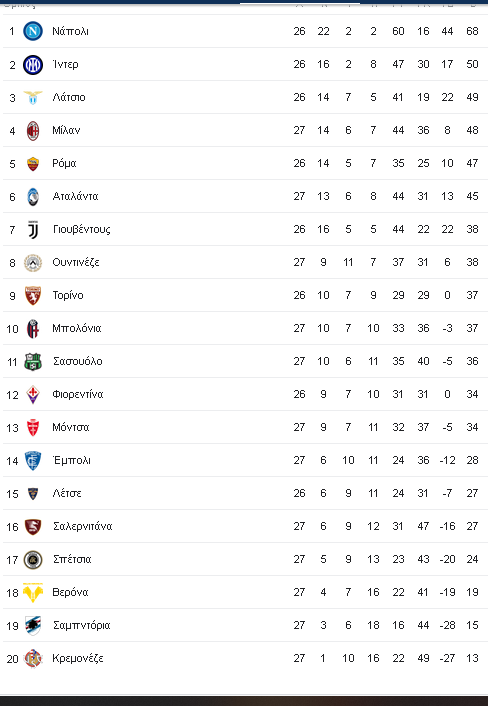Viewport: 488px width, 706px height.
Task: Select the Σπέτσια row at rank 17
Action: coord(245,559)
